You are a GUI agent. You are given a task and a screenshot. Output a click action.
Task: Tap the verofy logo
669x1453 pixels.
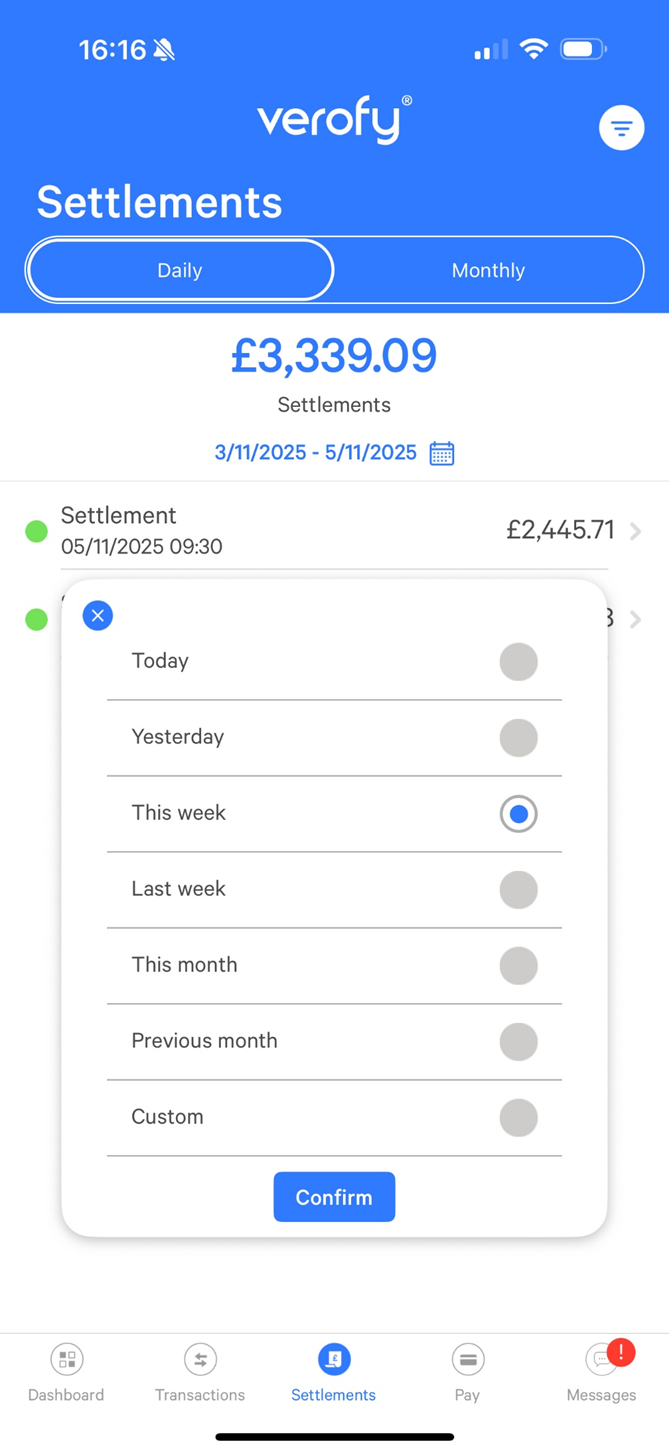point(334,121)
